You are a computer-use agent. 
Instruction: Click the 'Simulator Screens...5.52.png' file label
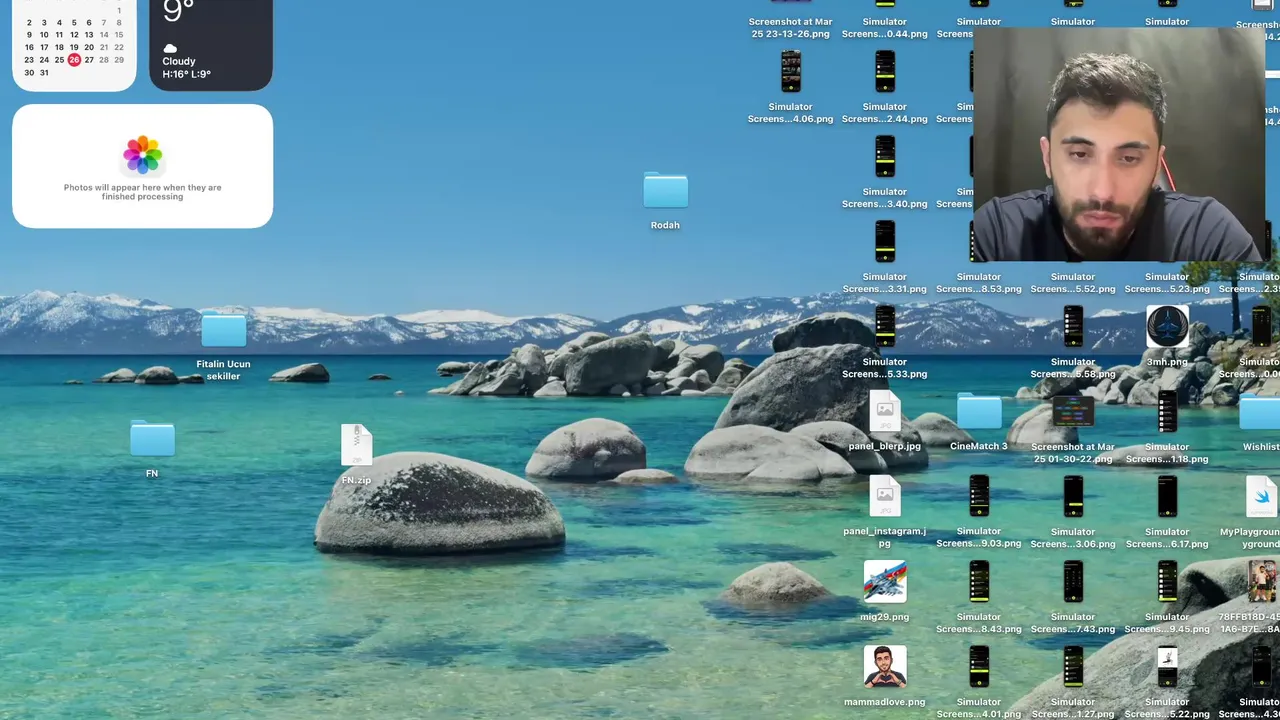tap(1073, 283)
